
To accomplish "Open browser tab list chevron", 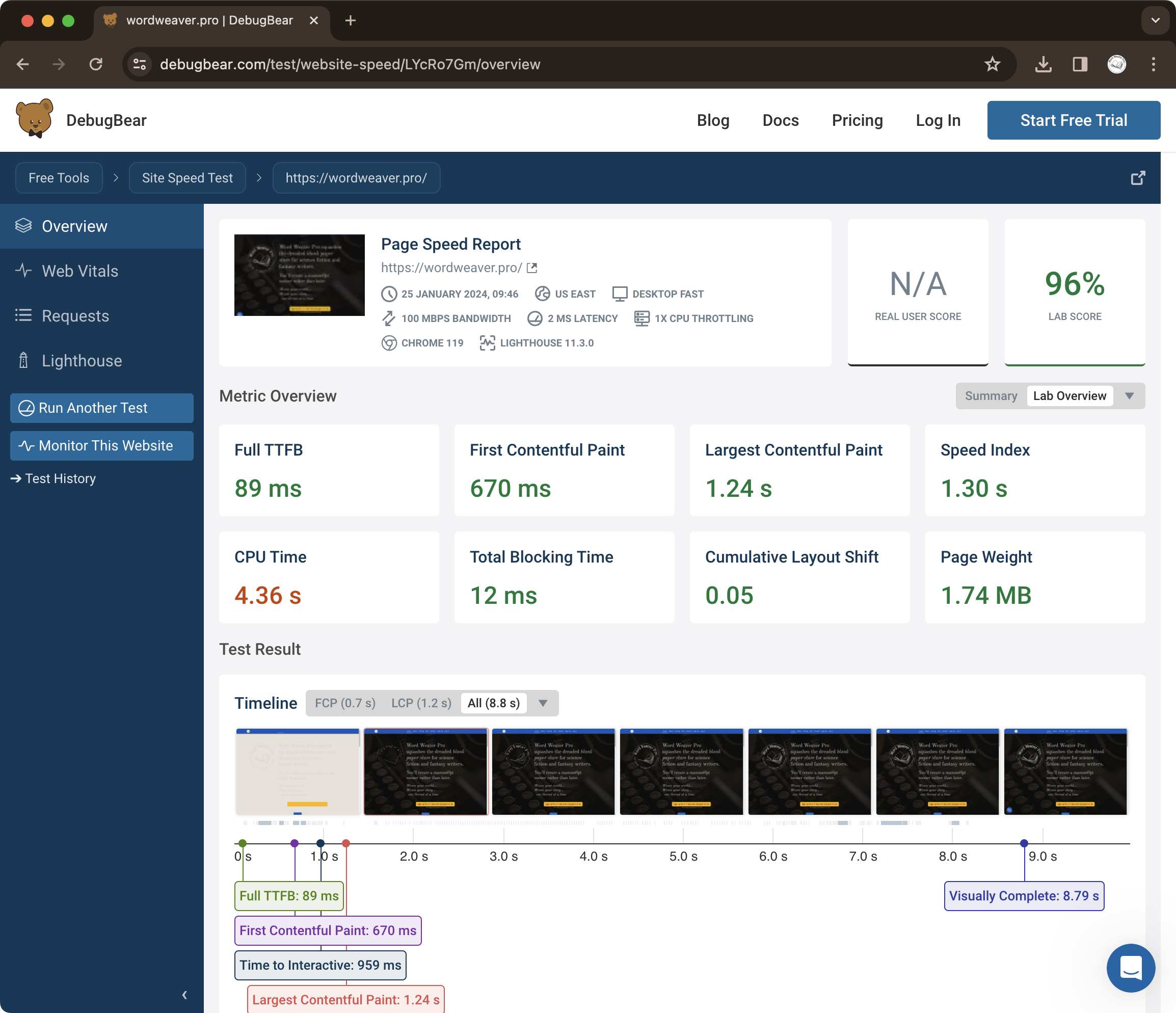I will pos(1155,20).
